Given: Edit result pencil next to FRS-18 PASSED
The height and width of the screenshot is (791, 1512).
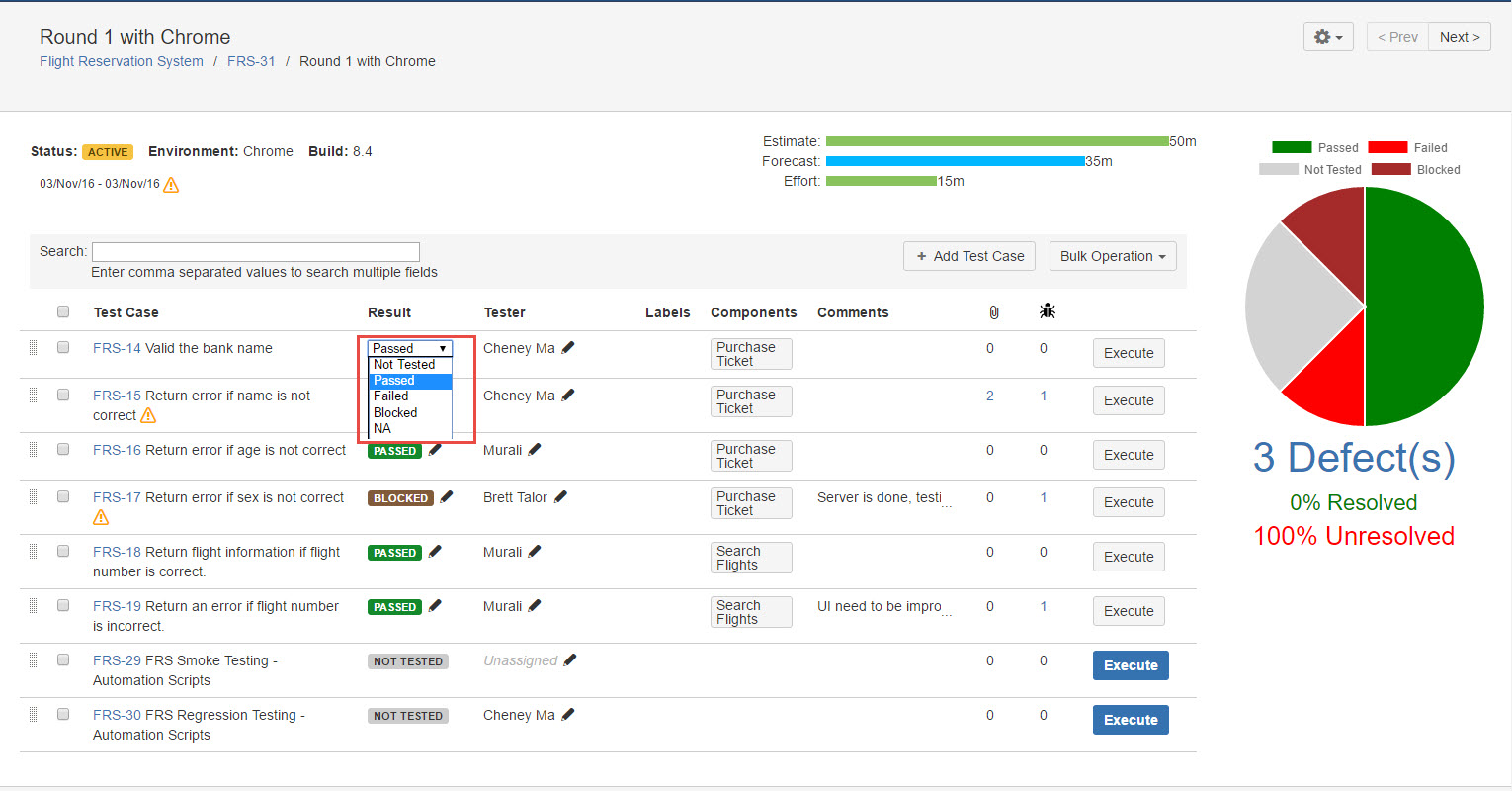Looking at the screenshot, I should (435, 552).
